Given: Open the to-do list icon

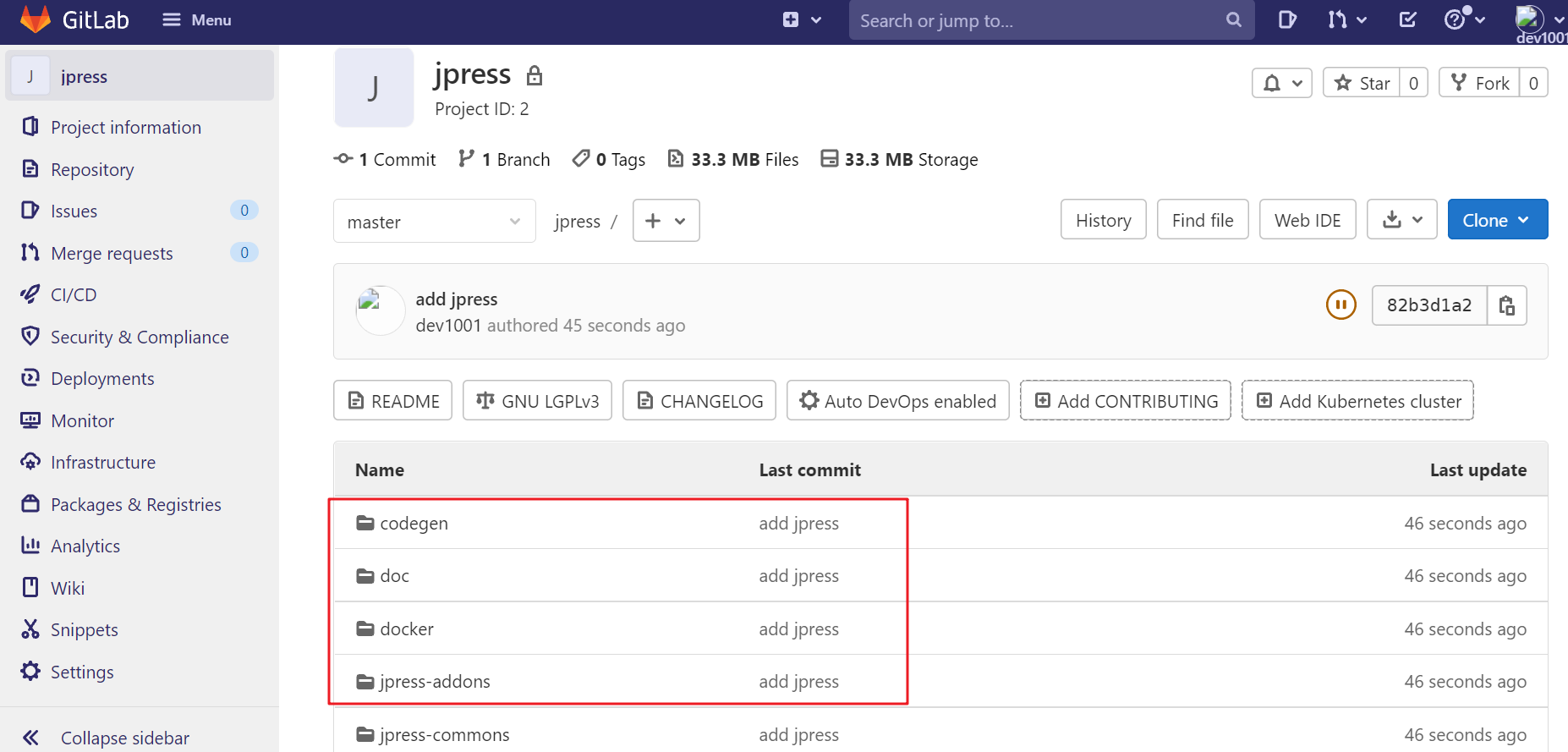Looking at the screenshot, I should 1408,19.
